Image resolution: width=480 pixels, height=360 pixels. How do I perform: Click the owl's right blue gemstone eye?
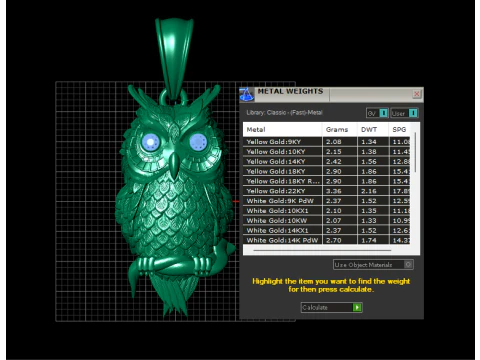198,142
